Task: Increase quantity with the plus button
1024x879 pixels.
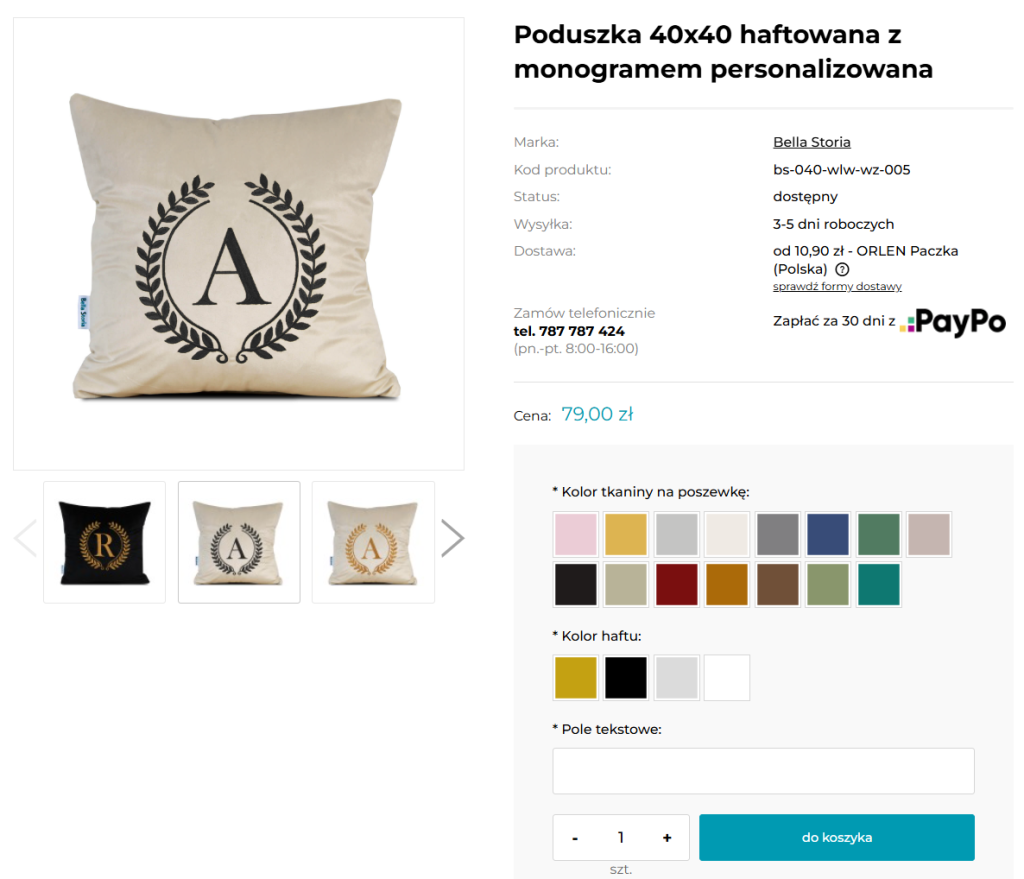Action: (x=667, y=837)
